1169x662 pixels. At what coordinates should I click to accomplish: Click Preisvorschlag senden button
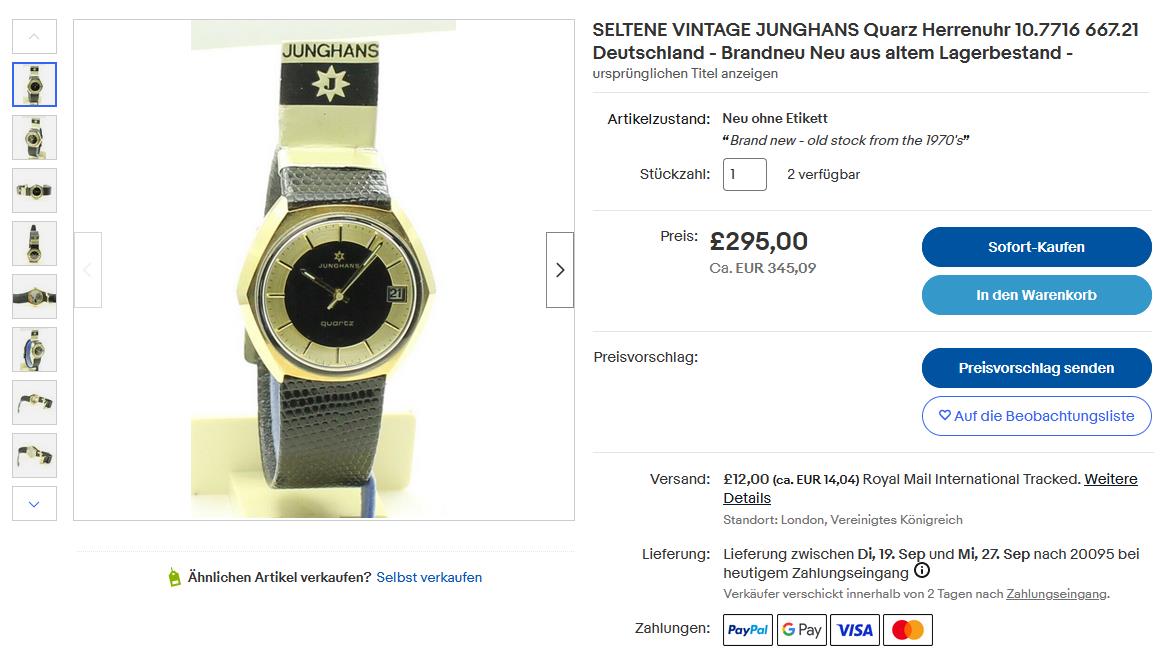(x=1036, y=368)
